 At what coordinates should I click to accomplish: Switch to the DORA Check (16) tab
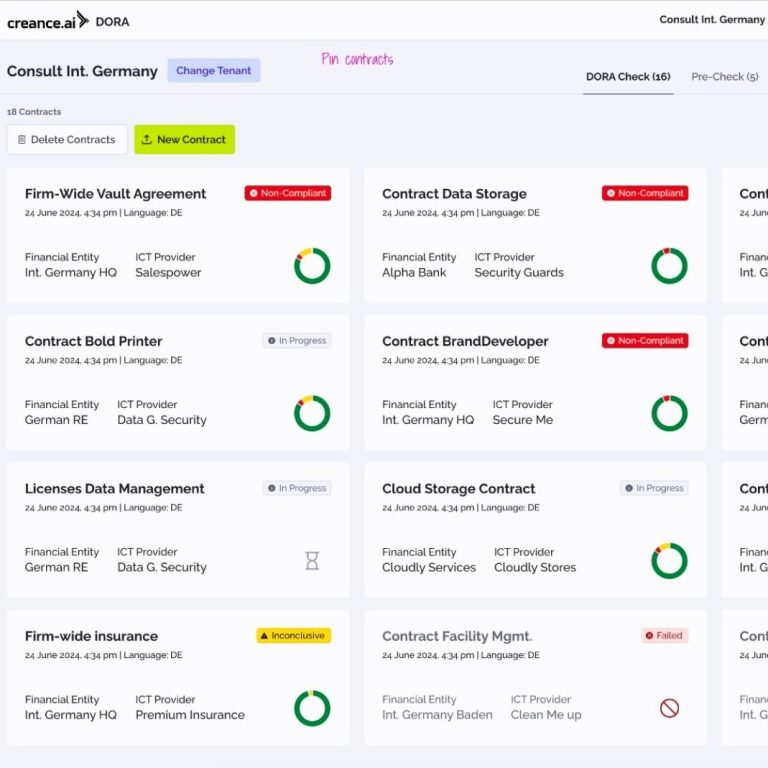628,77
